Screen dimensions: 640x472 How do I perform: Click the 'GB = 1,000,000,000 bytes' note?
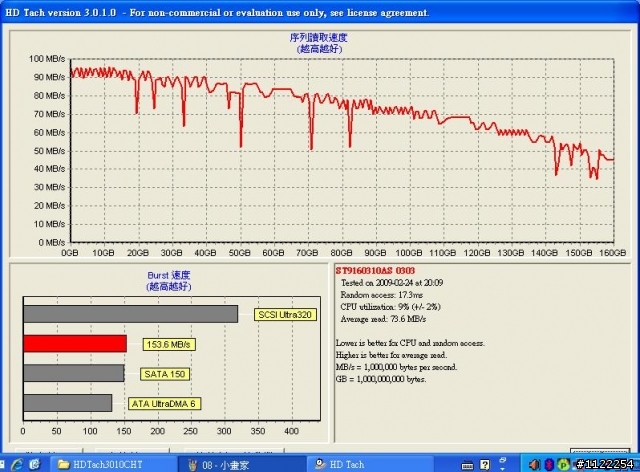tap(381, 379)
